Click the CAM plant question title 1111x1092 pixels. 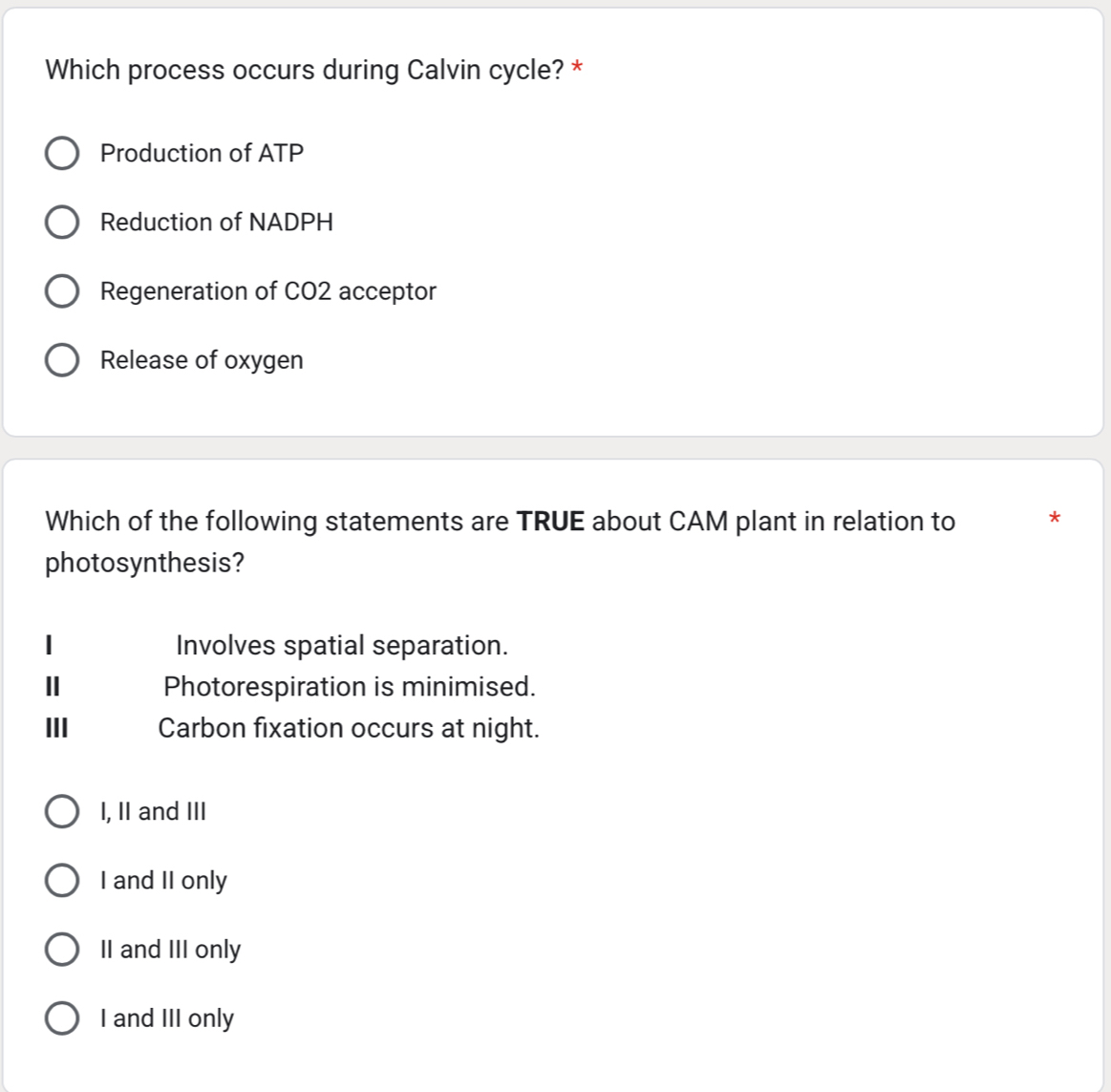pos(497,522)
